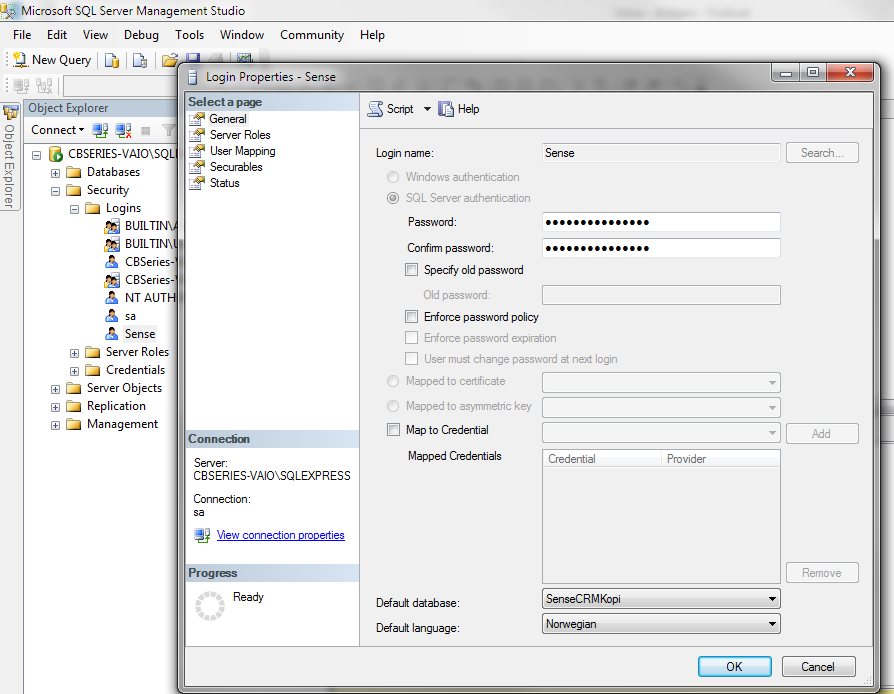Click the Help icon in the dialog toolbar

(445, 109)
